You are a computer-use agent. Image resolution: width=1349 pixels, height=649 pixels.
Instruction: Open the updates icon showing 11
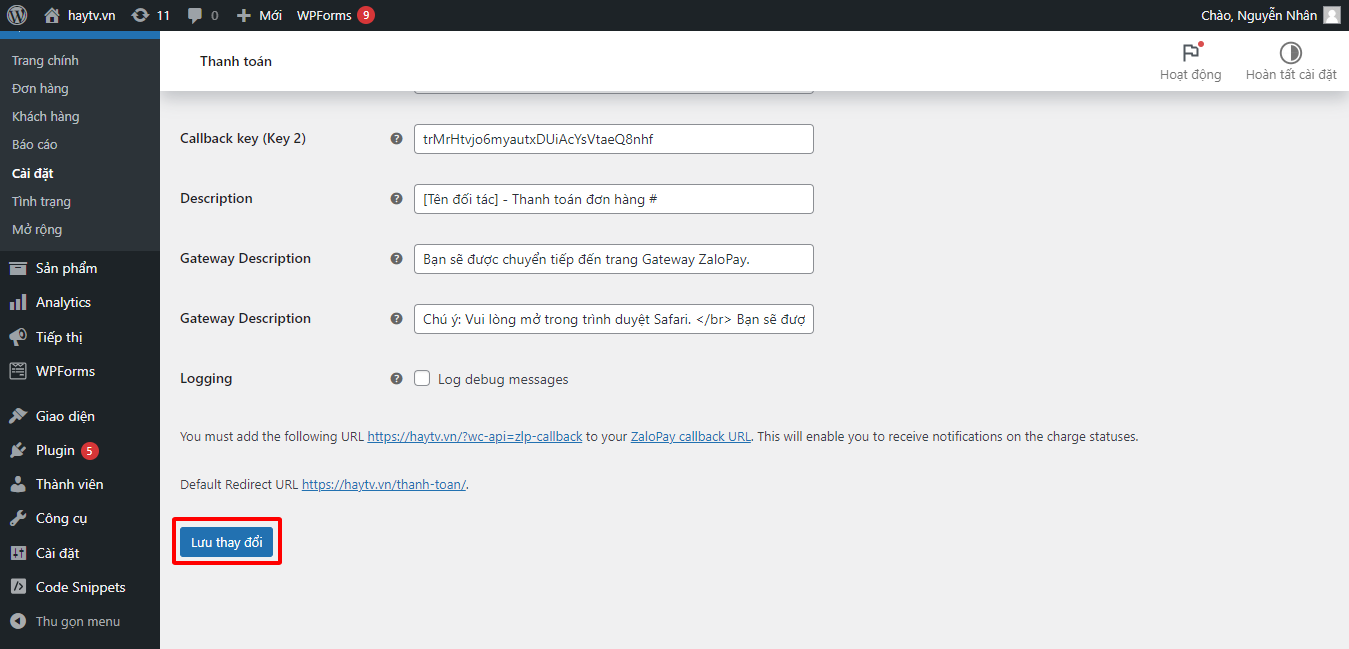[140, 15]
